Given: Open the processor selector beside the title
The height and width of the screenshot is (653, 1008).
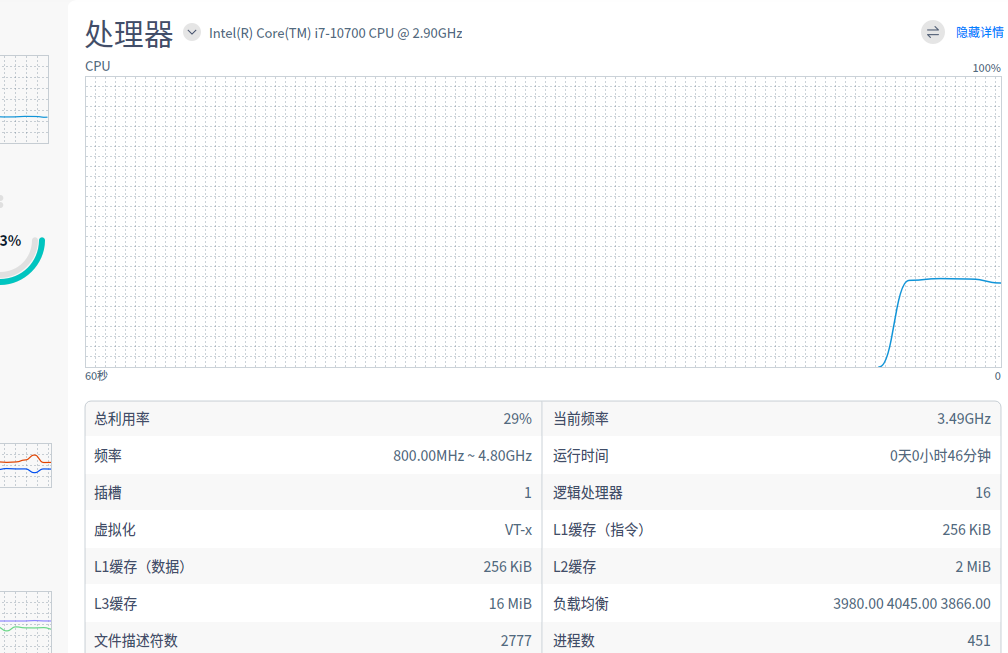Looking at the screenshot, I should coord(190,33).
